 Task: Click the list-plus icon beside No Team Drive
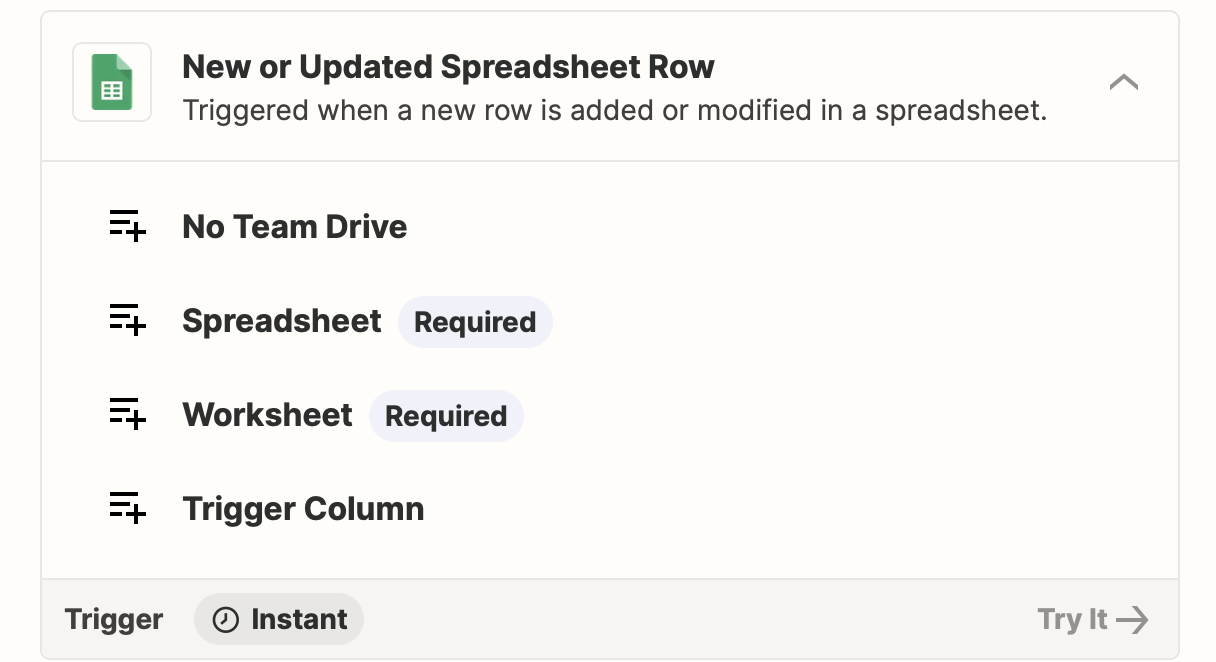click(128, 226)
